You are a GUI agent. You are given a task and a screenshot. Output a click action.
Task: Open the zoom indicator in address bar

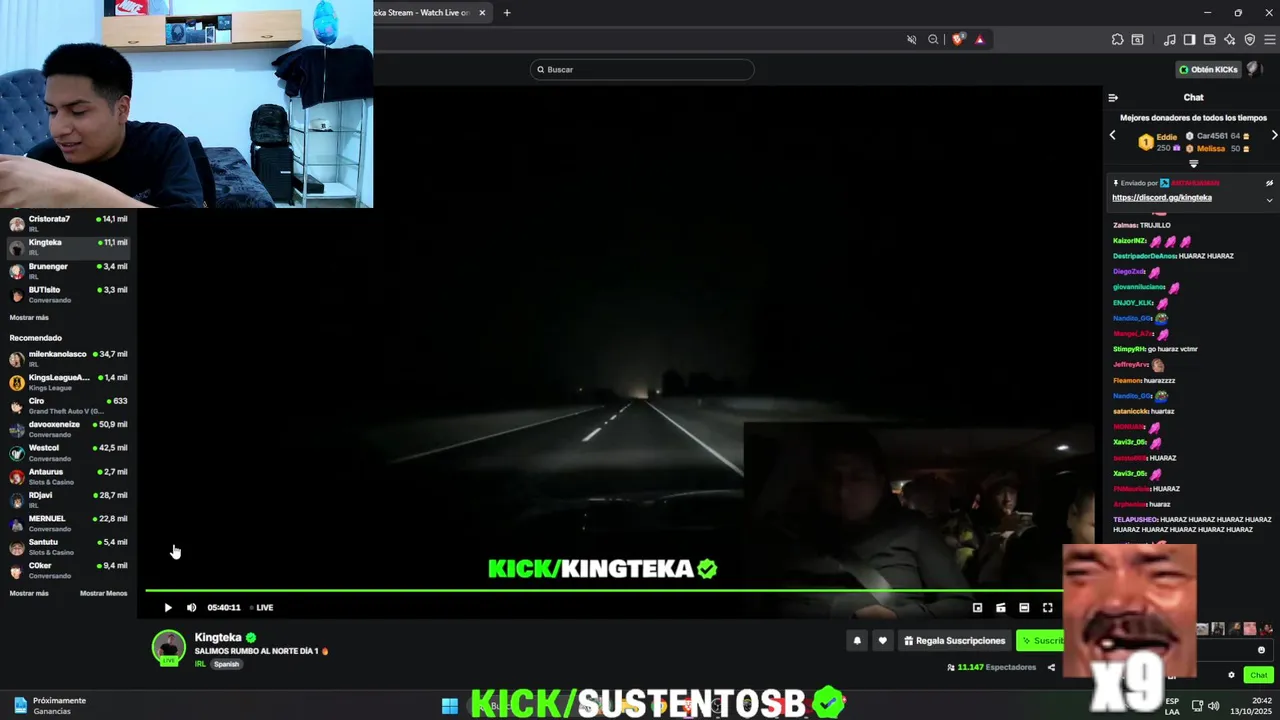click(x=933, y=40)
